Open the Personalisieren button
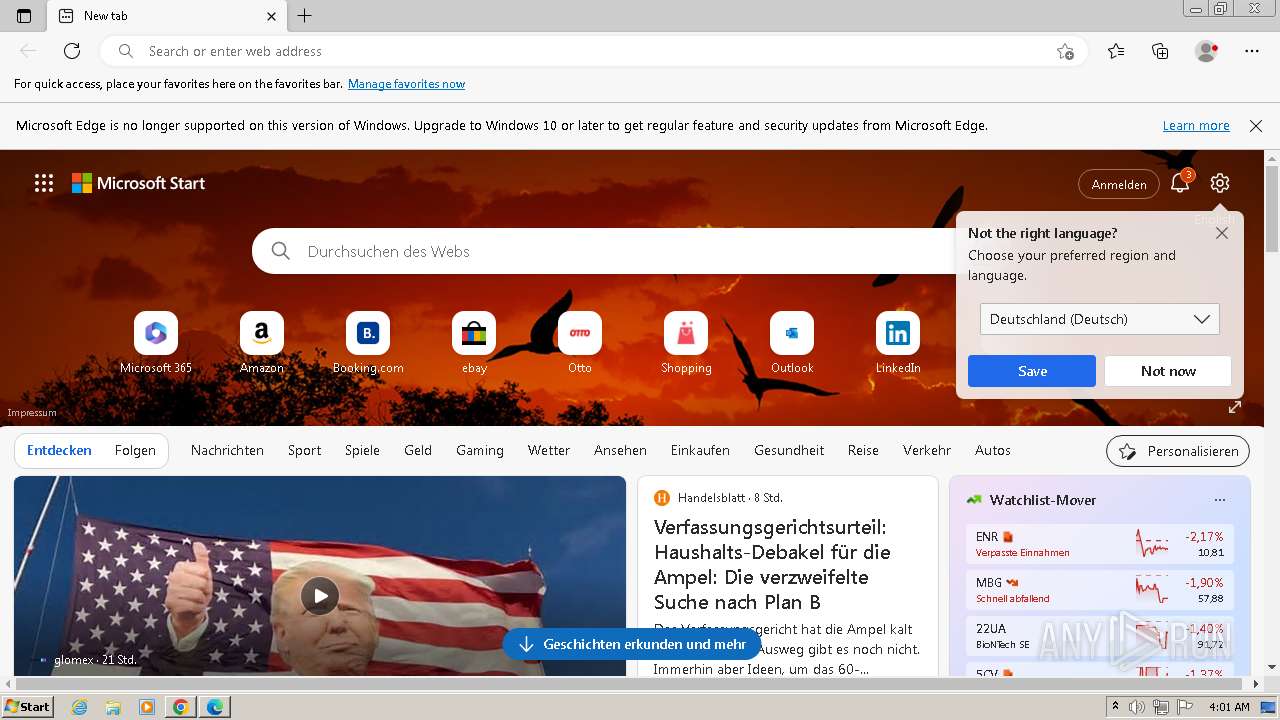The height and width of the screenshot is (720, 1280). [1178, 451]
